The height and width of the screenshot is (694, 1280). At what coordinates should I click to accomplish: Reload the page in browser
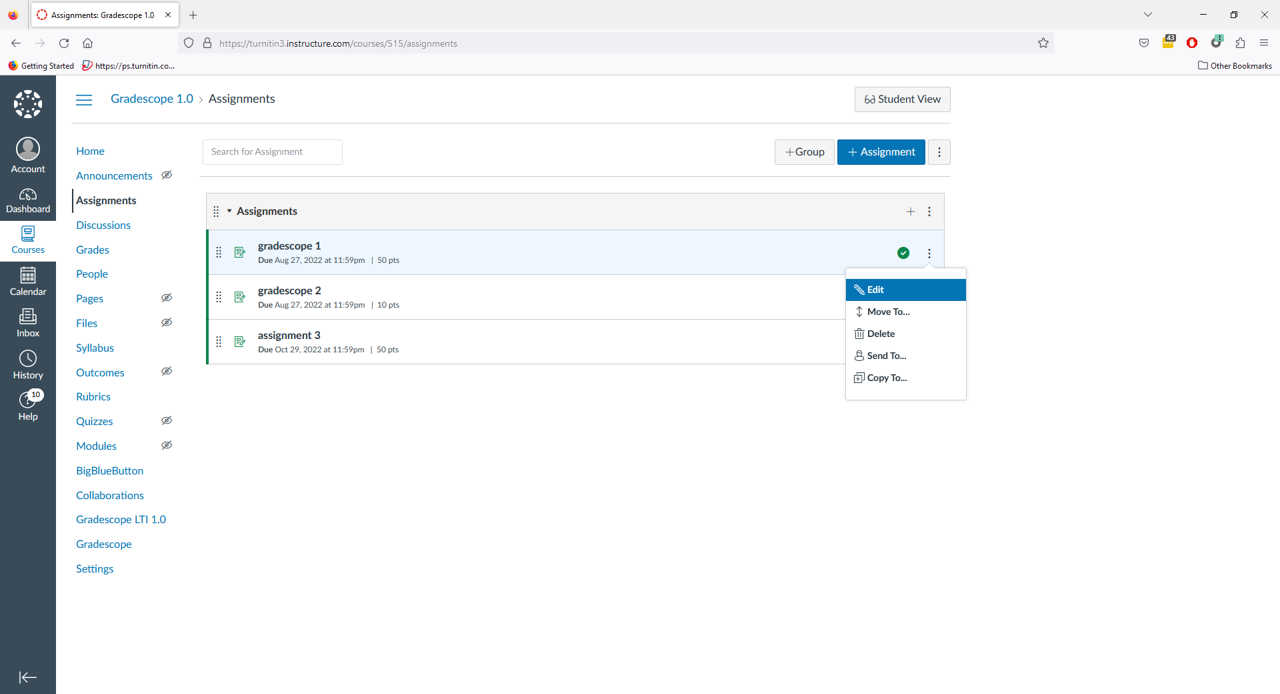64,43
